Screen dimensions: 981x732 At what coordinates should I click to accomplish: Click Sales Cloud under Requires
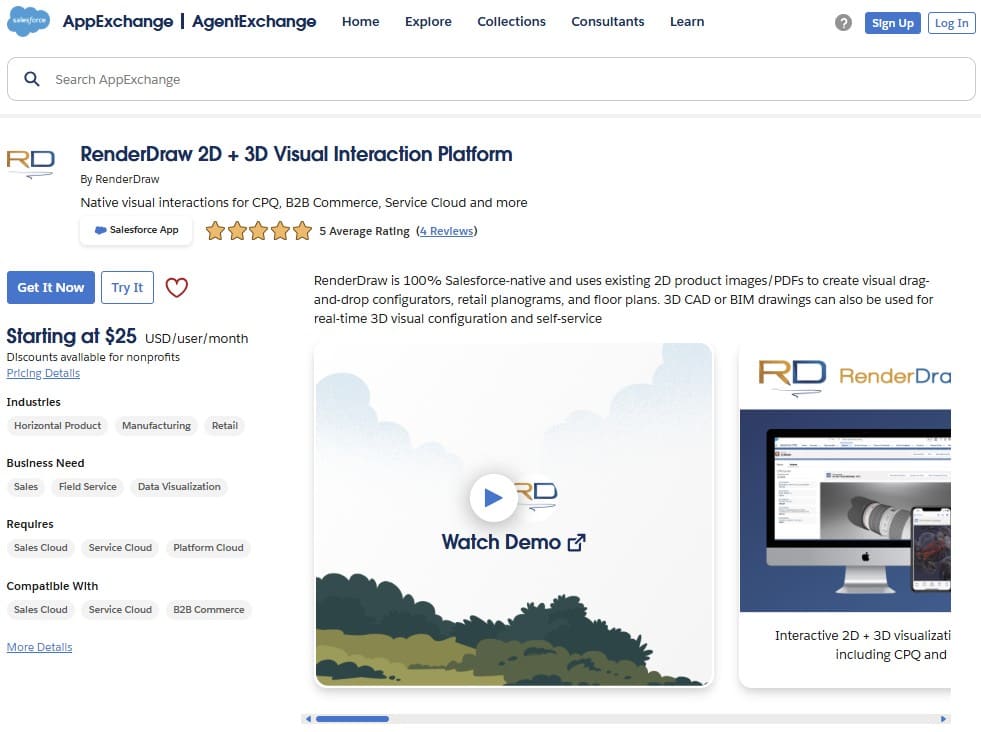point(41,548)
